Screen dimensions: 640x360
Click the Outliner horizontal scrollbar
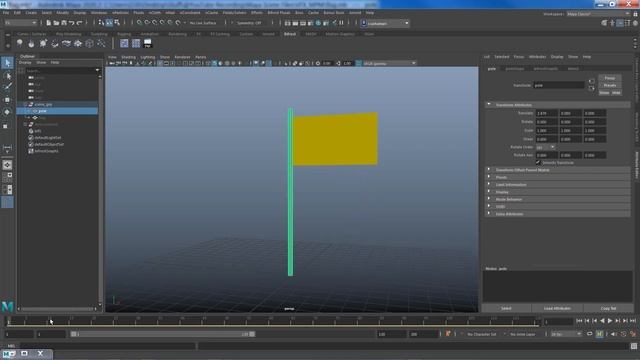point(58,309)
